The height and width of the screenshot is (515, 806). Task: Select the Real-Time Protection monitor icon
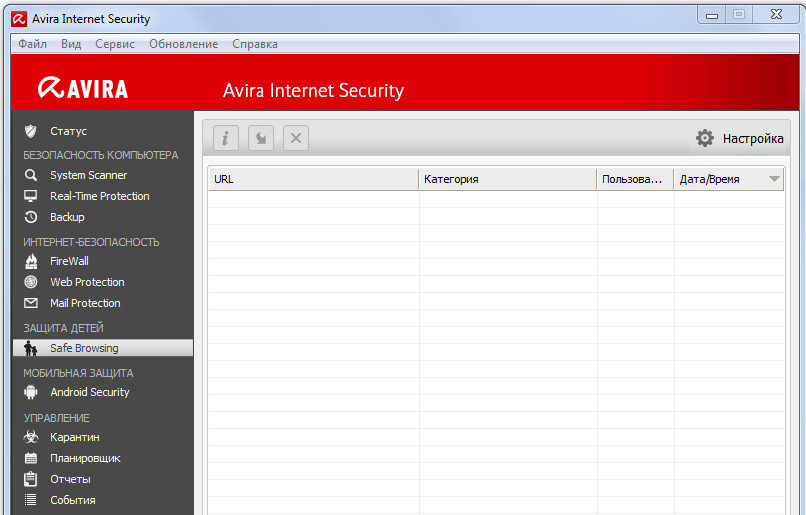pyautogui.click(x=31, y=196)
